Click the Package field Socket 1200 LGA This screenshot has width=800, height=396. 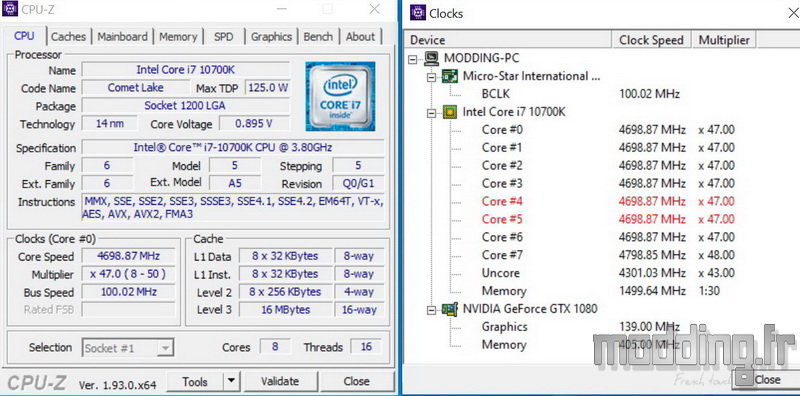click(186, 106)
